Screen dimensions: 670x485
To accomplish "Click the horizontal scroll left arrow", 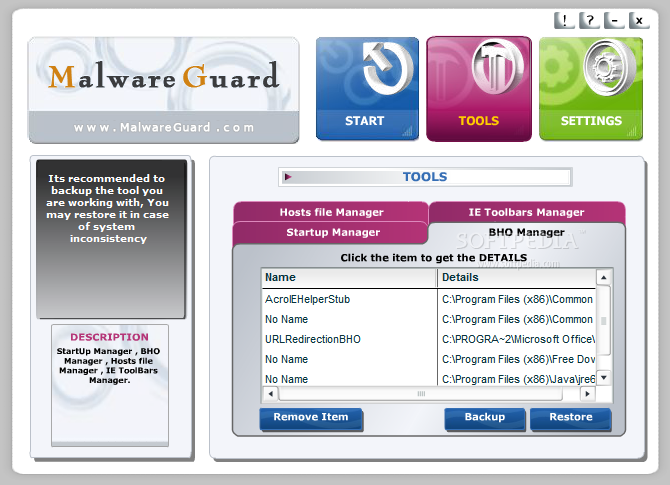I will [x=270, y=394].
